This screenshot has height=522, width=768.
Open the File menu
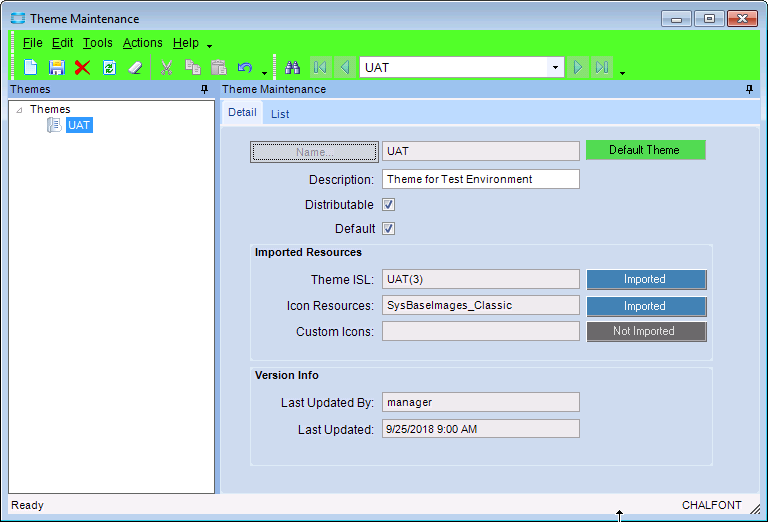pos(32,43)
